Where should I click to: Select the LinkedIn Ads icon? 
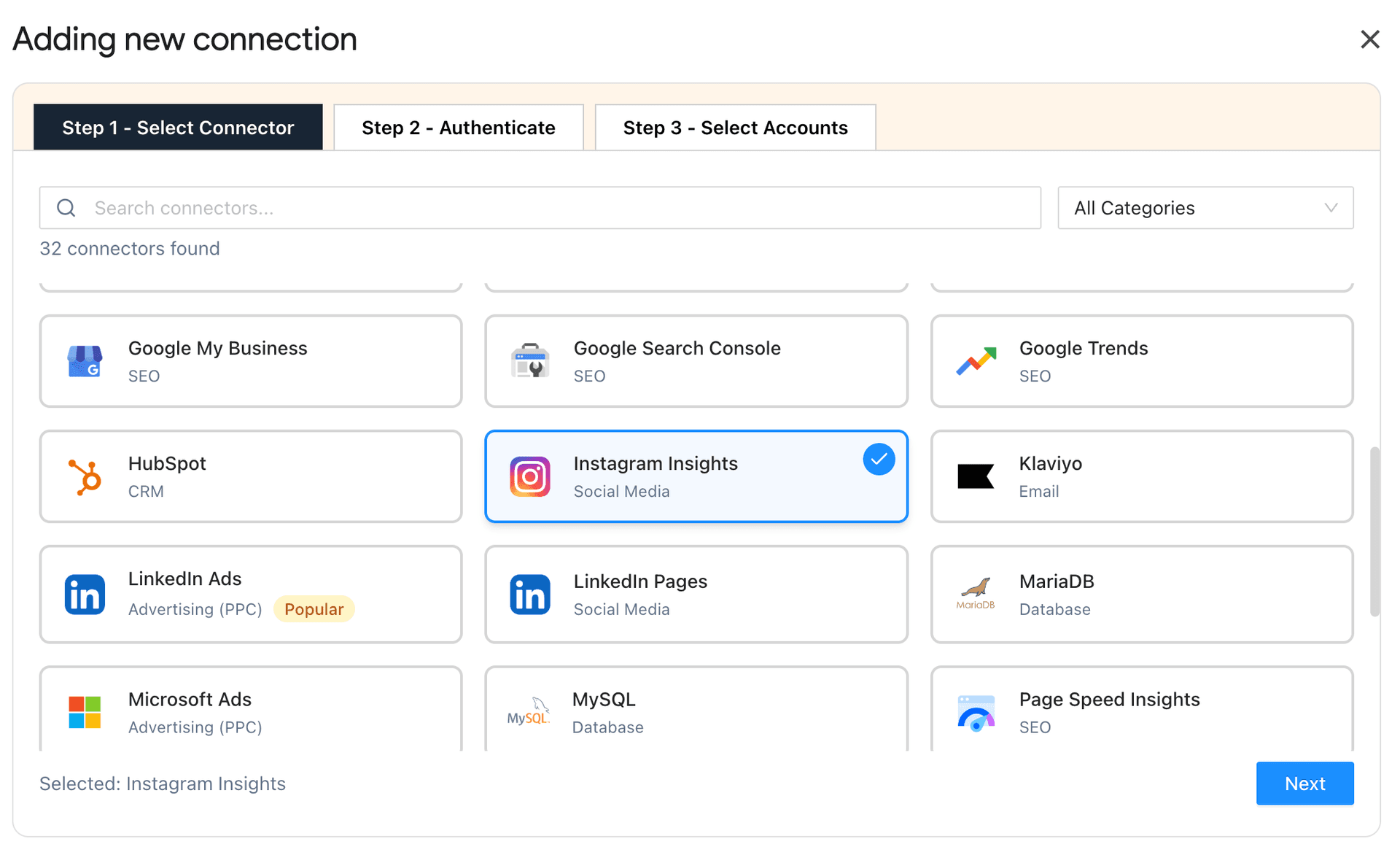point(85,595)
